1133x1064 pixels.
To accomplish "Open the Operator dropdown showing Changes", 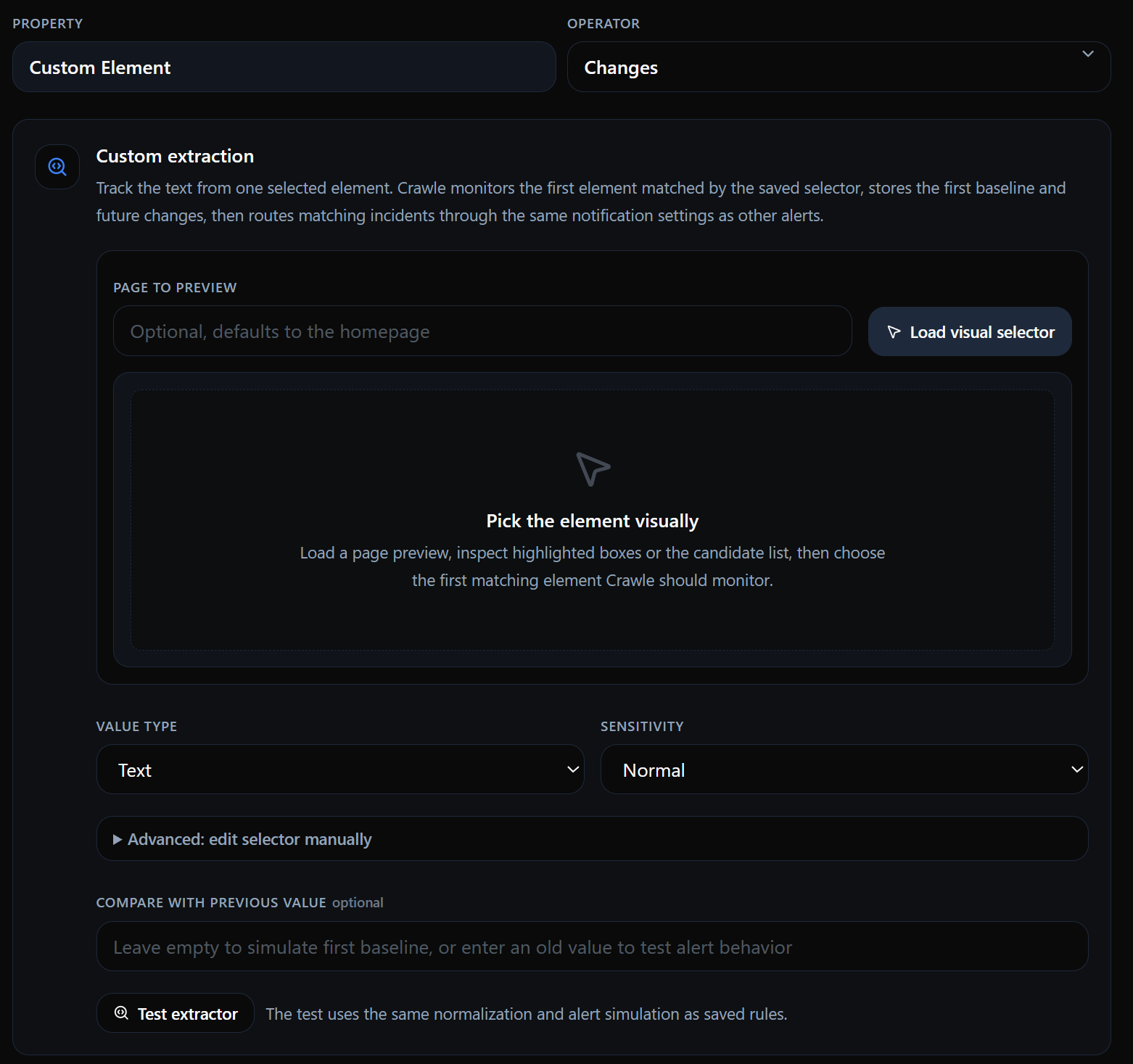I will tap(839, 67).
